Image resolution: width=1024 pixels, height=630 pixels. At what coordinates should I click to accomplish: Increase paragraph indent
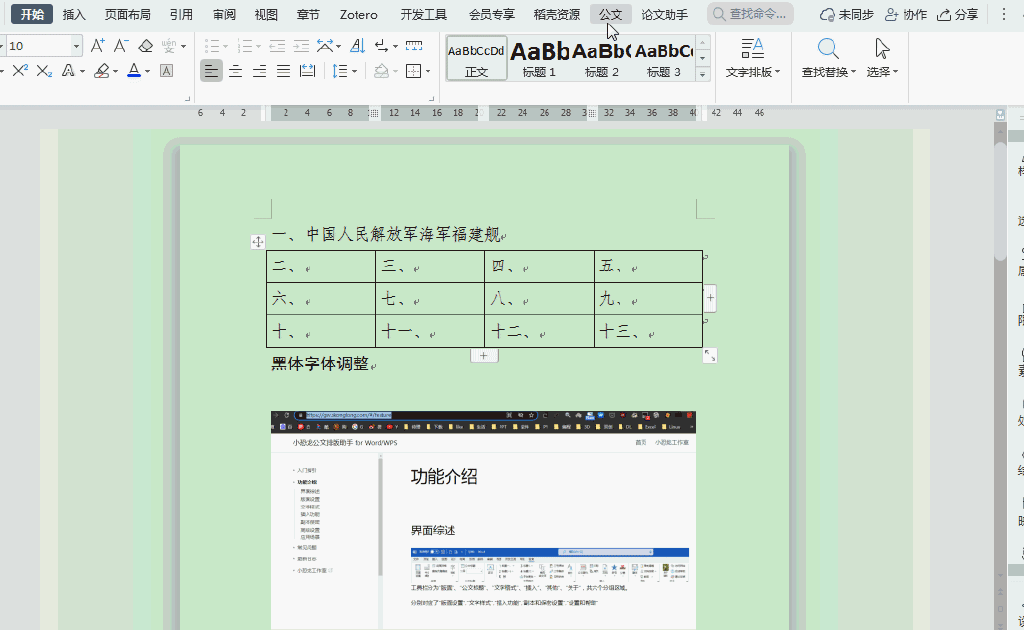[x=301, y=46]
